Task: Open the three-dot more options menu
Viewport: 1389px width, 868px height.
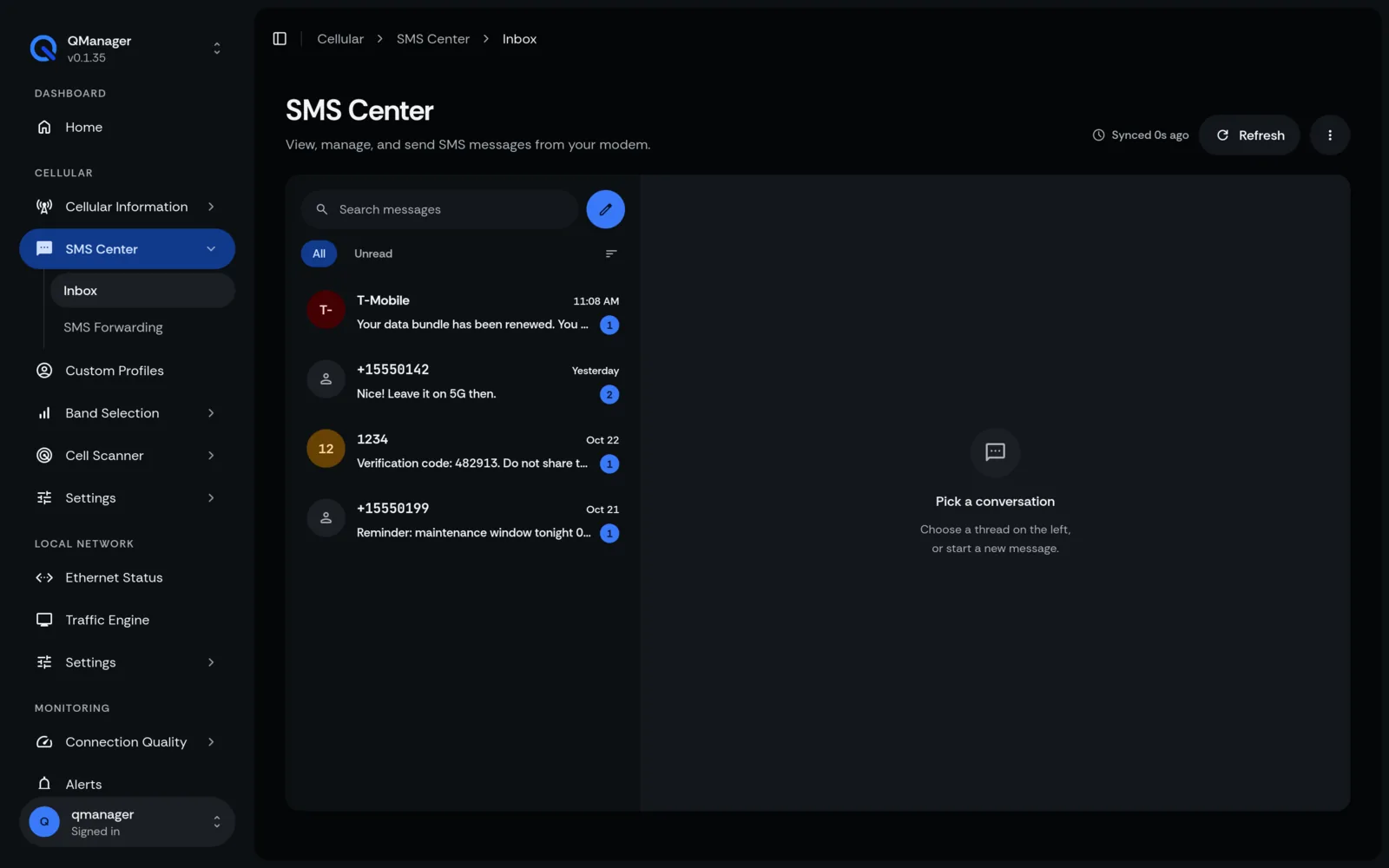Action: (1330, 135)
